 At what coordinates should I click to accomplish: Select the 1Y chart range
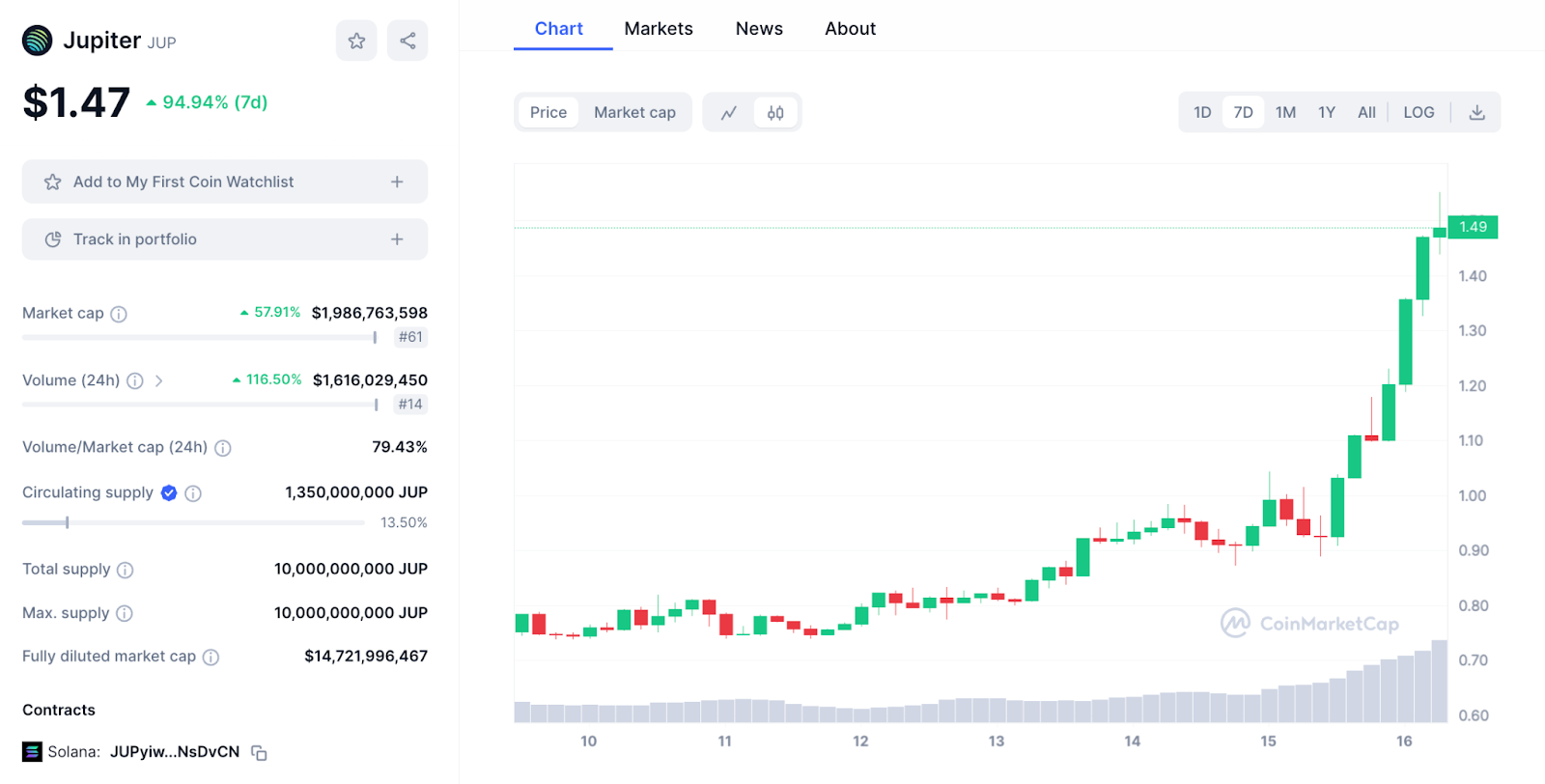click(x=1326, y=113)
